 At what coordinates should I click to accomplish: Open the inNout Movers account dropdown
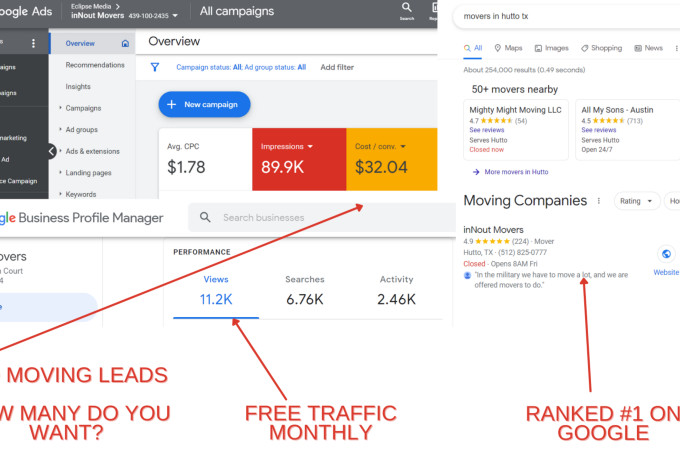pyautogui.click(x=175, y=16)
